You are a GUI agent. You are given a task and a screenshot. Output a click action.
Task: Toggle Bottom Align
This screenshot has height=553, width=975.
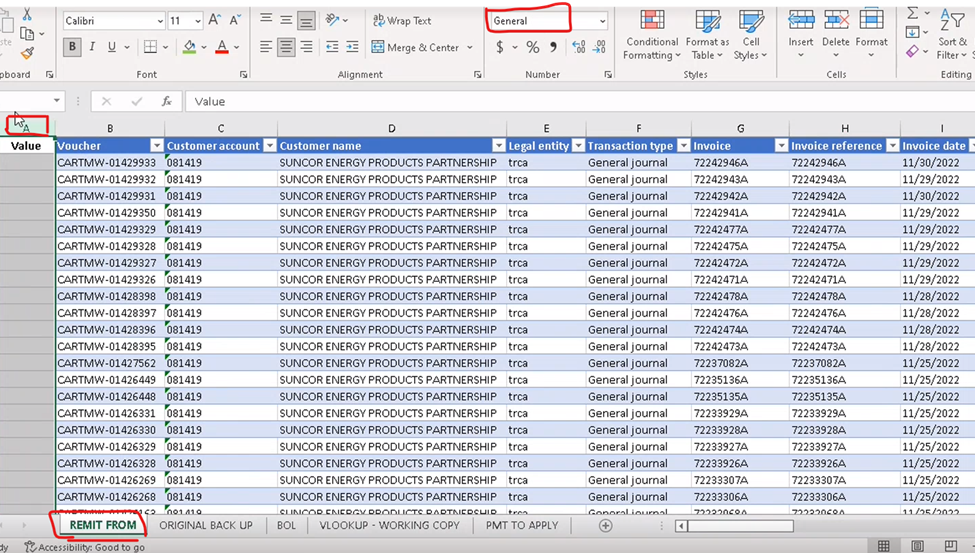[x=306, y=21]
